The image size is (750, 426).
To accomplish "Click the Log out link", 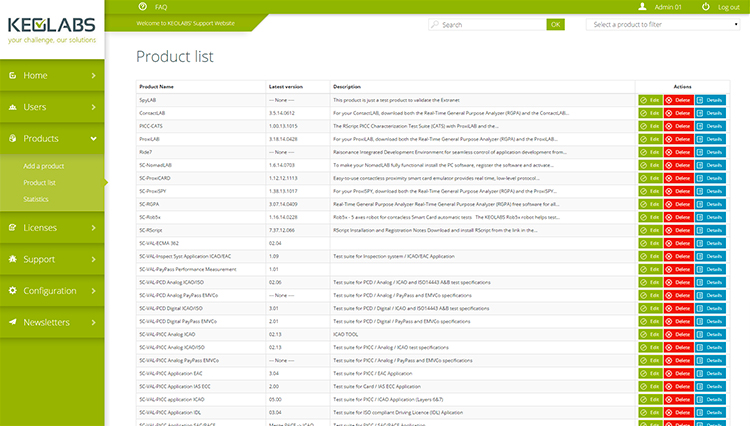I will [728, 7].
